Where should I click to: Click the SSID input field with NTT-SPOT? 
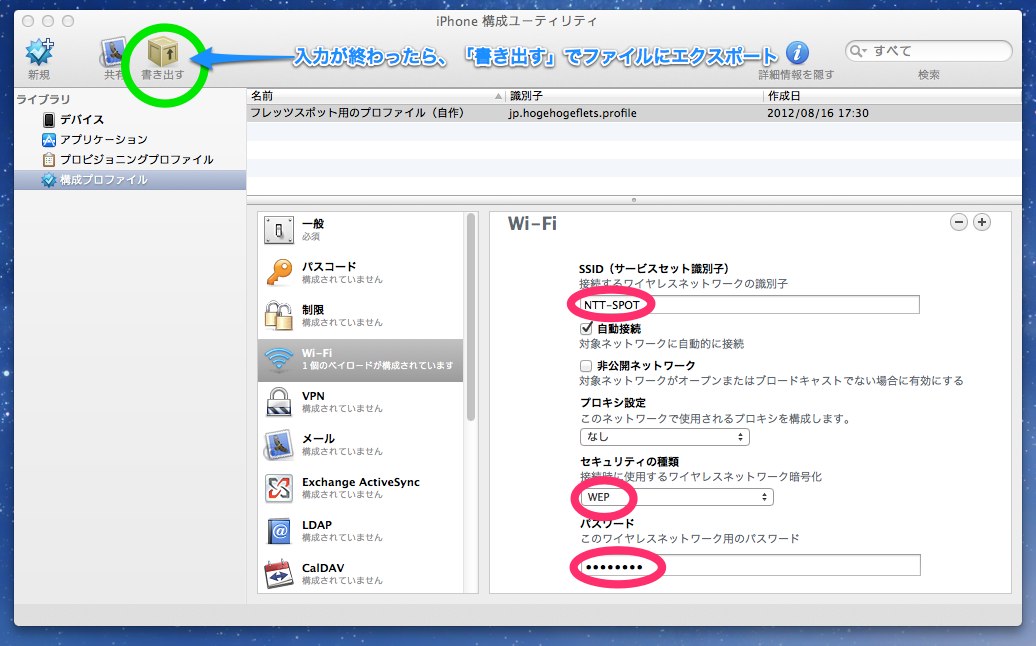[749, 305]
